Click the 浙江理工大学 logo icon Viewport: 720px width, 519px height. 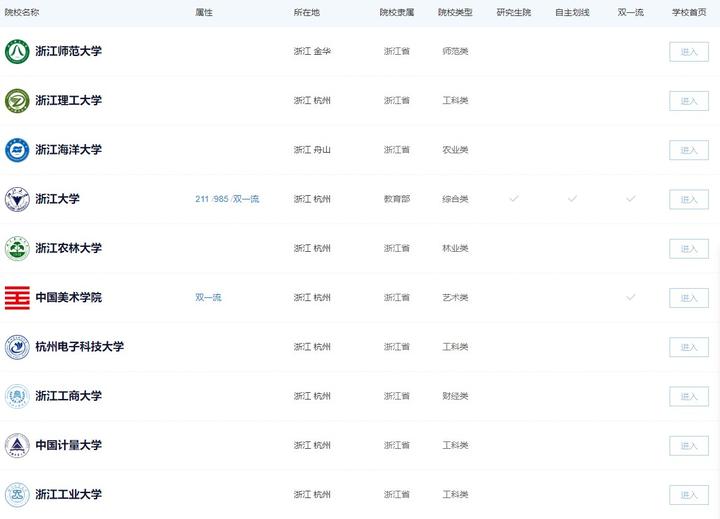click(x=17, y=101)
